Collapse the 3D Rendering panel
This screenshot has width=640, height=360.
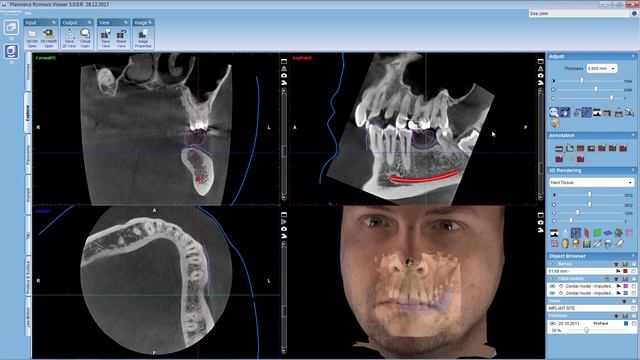point(633,170)
